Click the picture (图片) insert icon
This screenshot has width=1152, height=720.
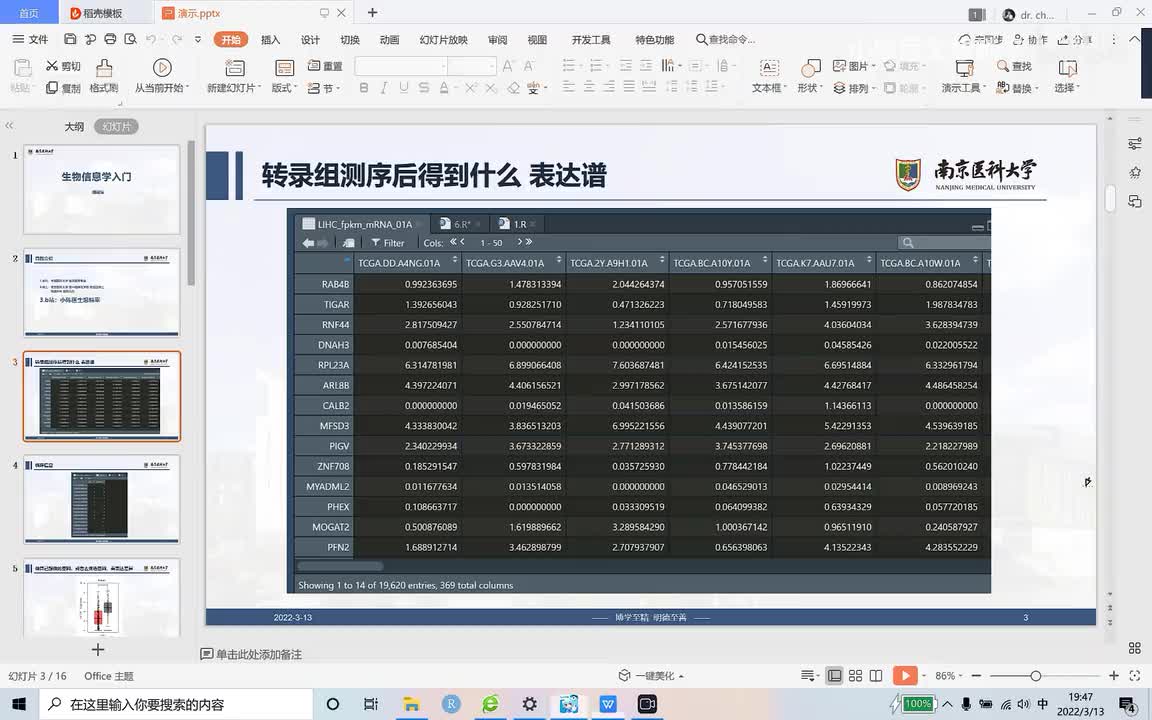839,66
